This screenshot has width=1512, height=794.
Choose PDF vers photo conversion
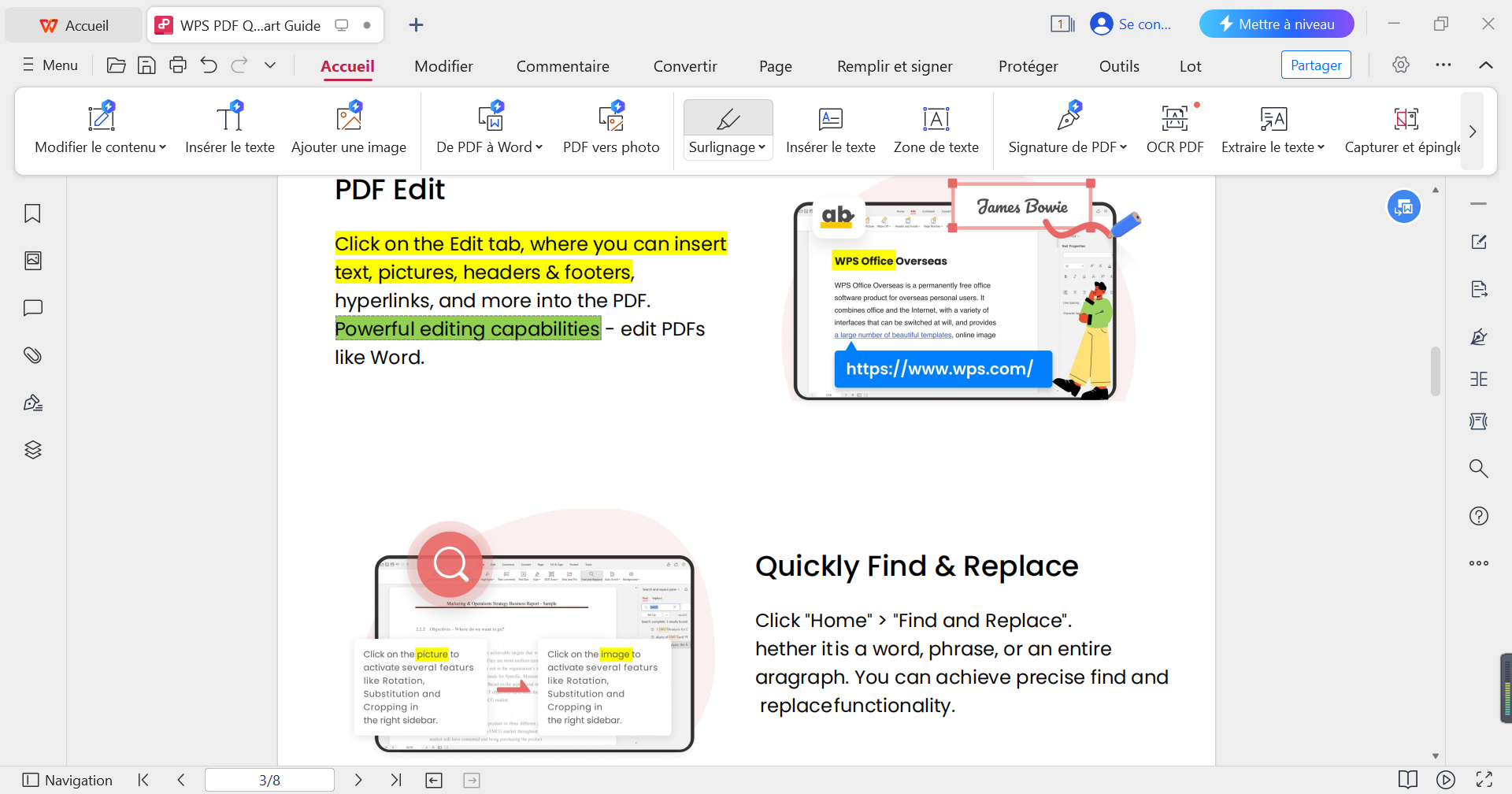pos(611,128)
